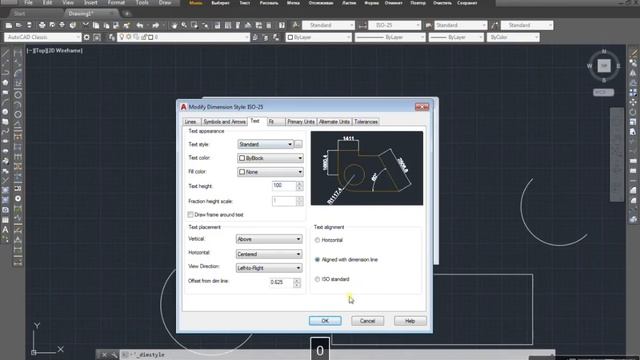
Task: Select Aligned with dimension line radio
Action: coord(317,260)
